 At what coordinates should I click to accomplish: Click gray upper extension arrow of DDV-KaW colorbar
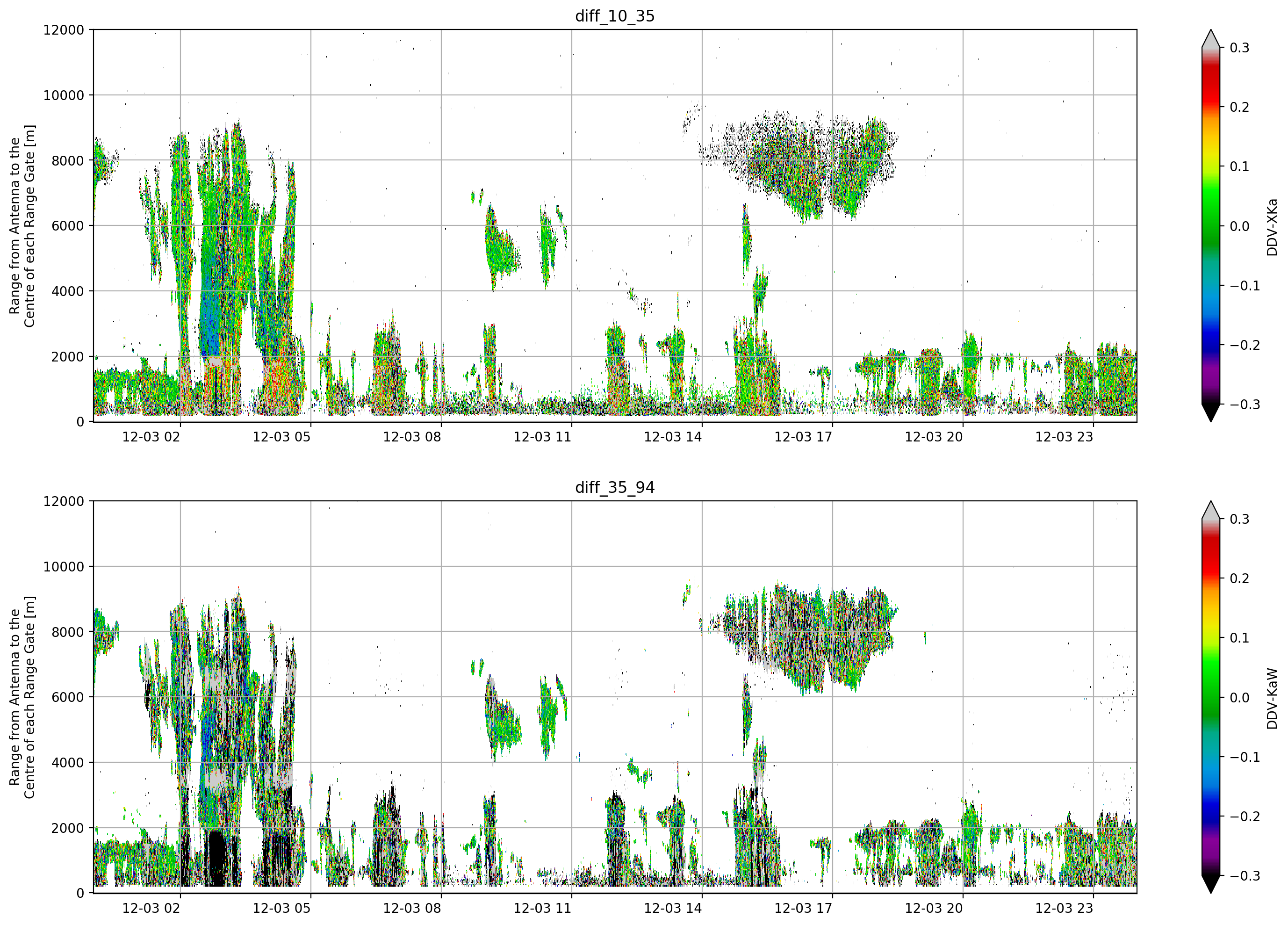[1211, 511]
